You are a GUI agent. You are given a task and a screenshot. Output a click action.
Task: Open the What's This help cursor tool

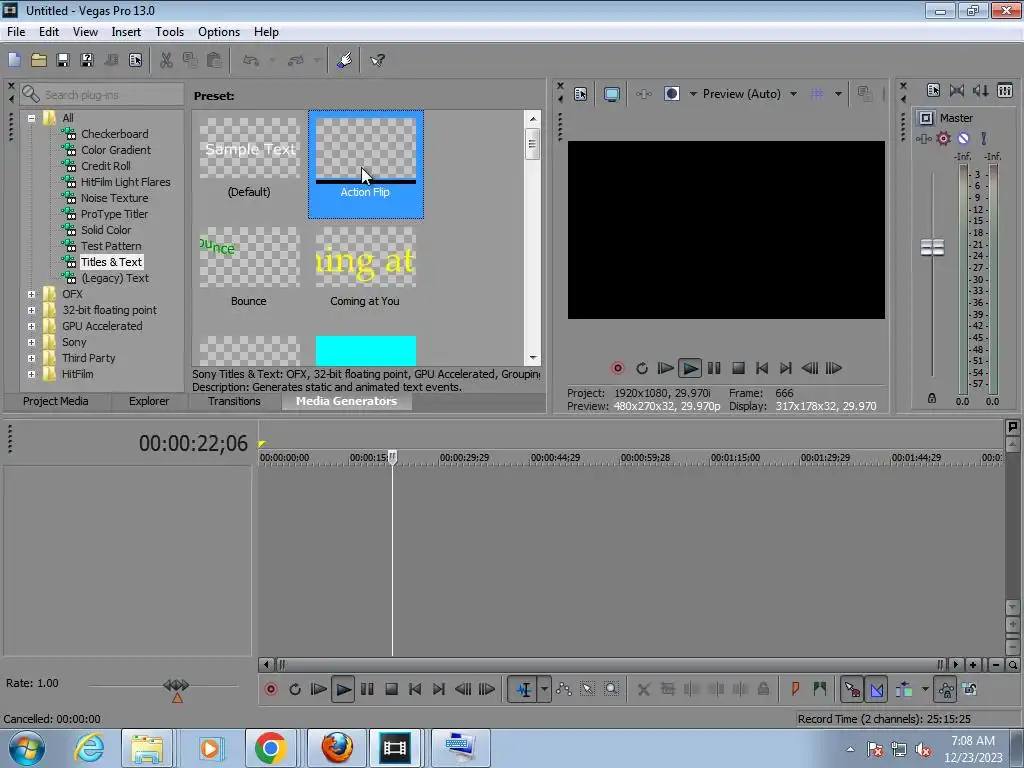click(x=377, y=60)
